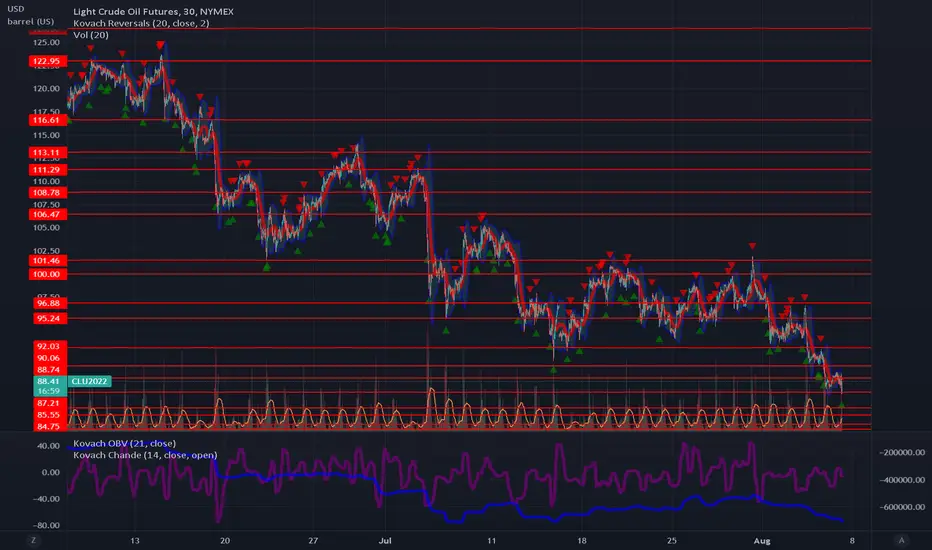The height and width of the screenshot is (550, 932).
Task: Select the 88.74 red price level label
Action: pos(48,370)
